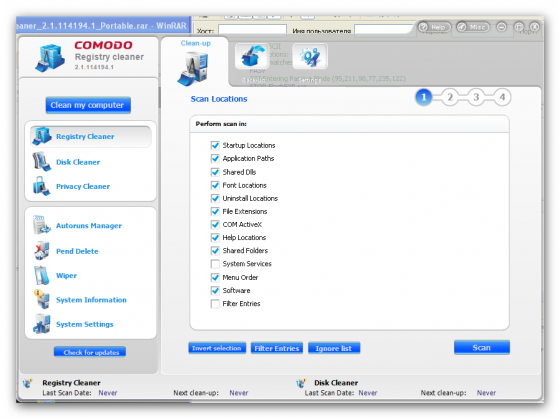
Task: Click the Ignore list button
Action: pos(334,348)
